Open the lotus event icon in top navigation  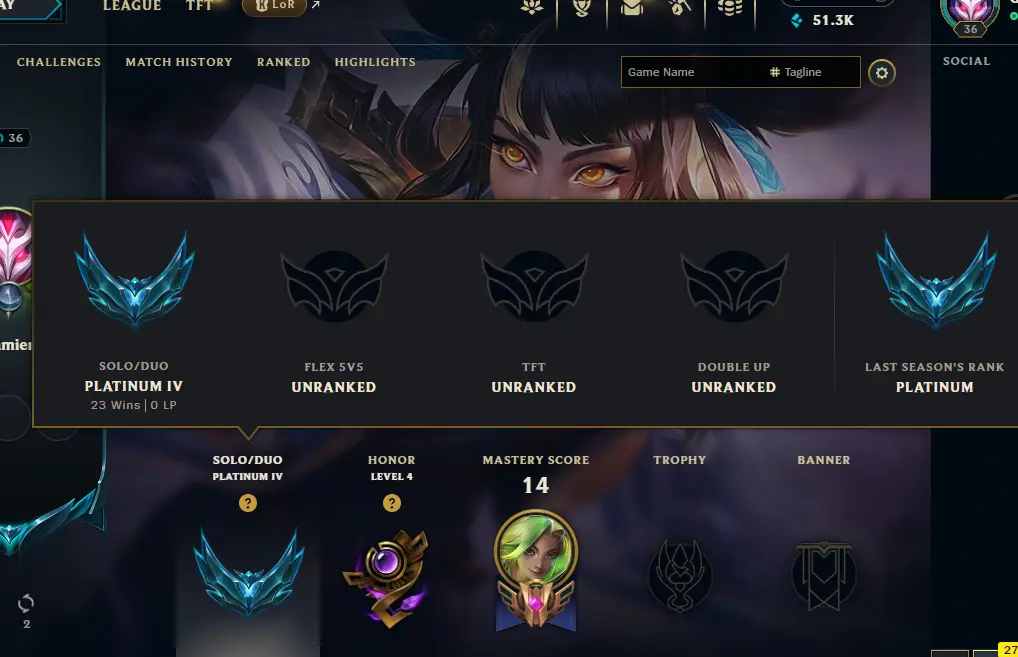coord(532,8)
